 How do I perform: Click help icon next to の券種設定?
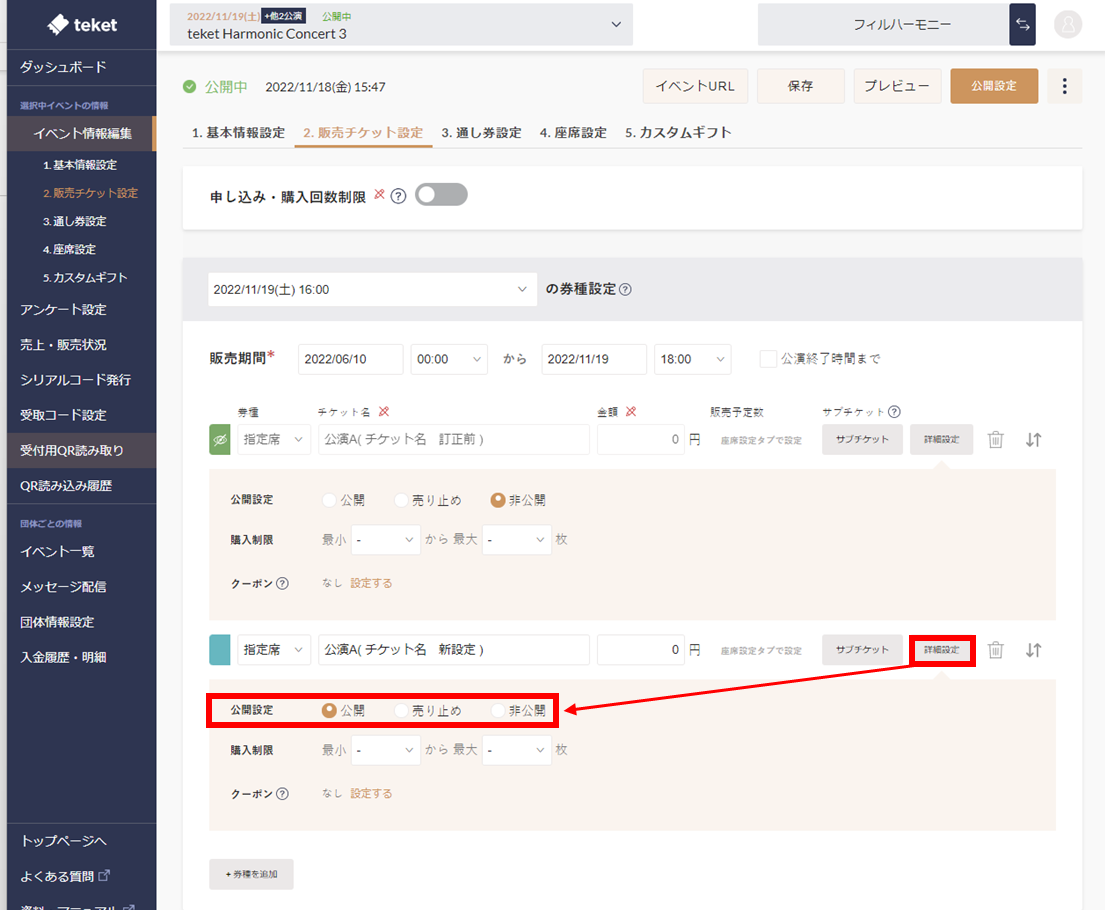(625, 289)
